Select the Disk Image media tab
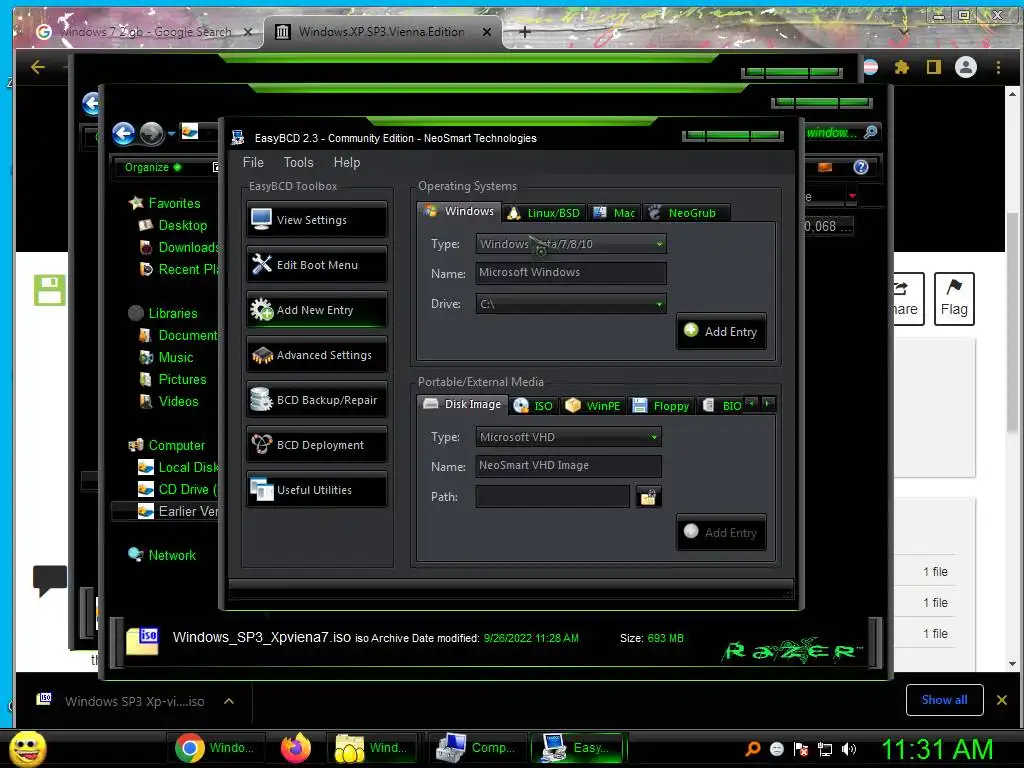The width and height of the screenshot is (1024, 768). 462,404
